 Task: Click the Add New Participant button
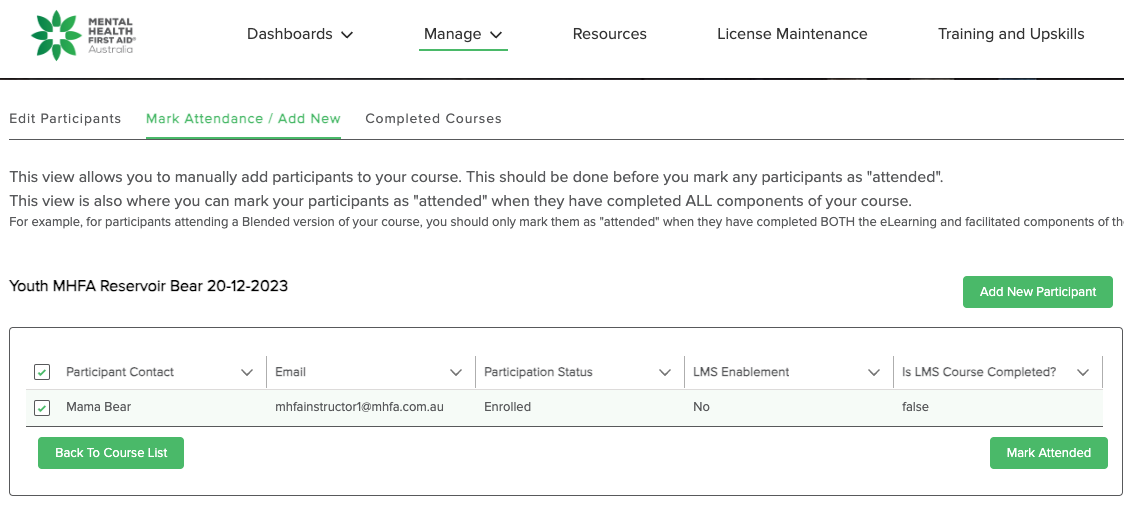point(1037,292)
